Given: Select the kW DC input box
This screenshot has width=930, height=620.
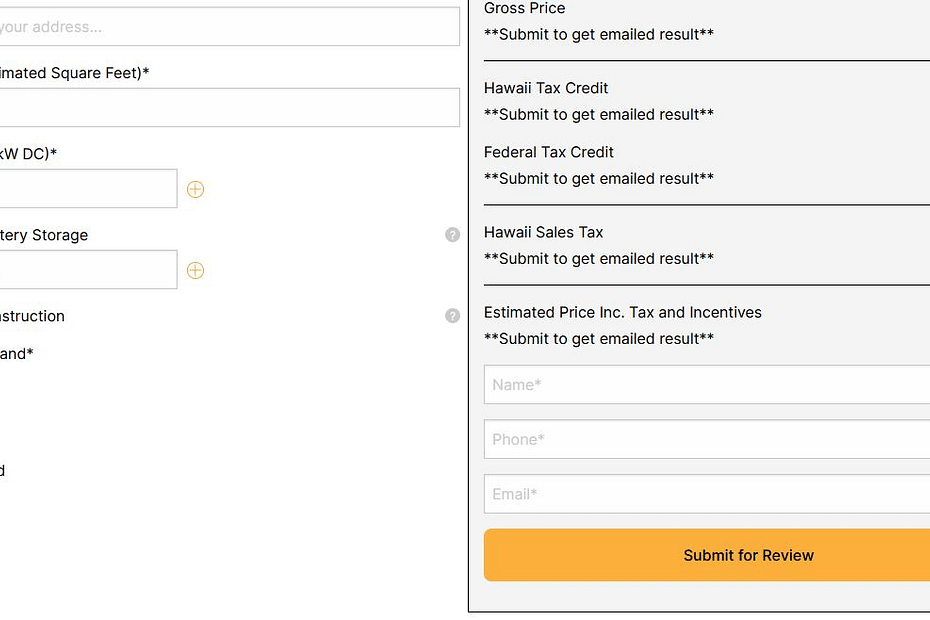Looking at the screenshot, I should click(87, 189).
